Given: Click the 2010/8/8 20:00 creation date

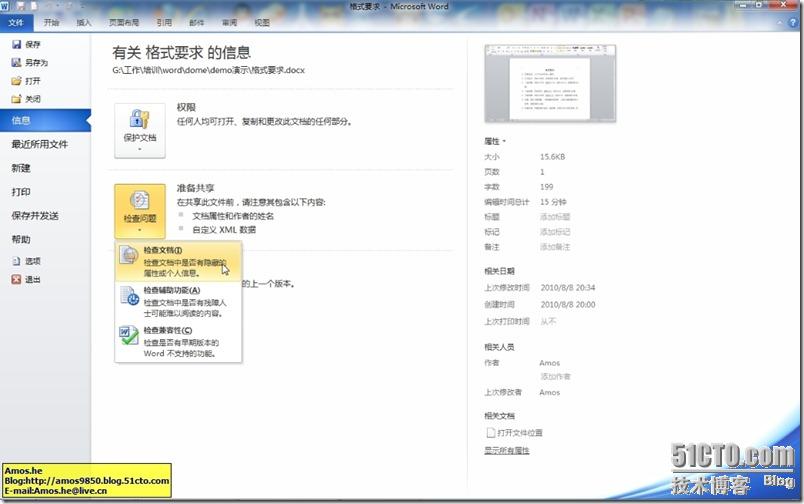Looking at the screenshot, I should pyautogui.click(x=568, y=305).
